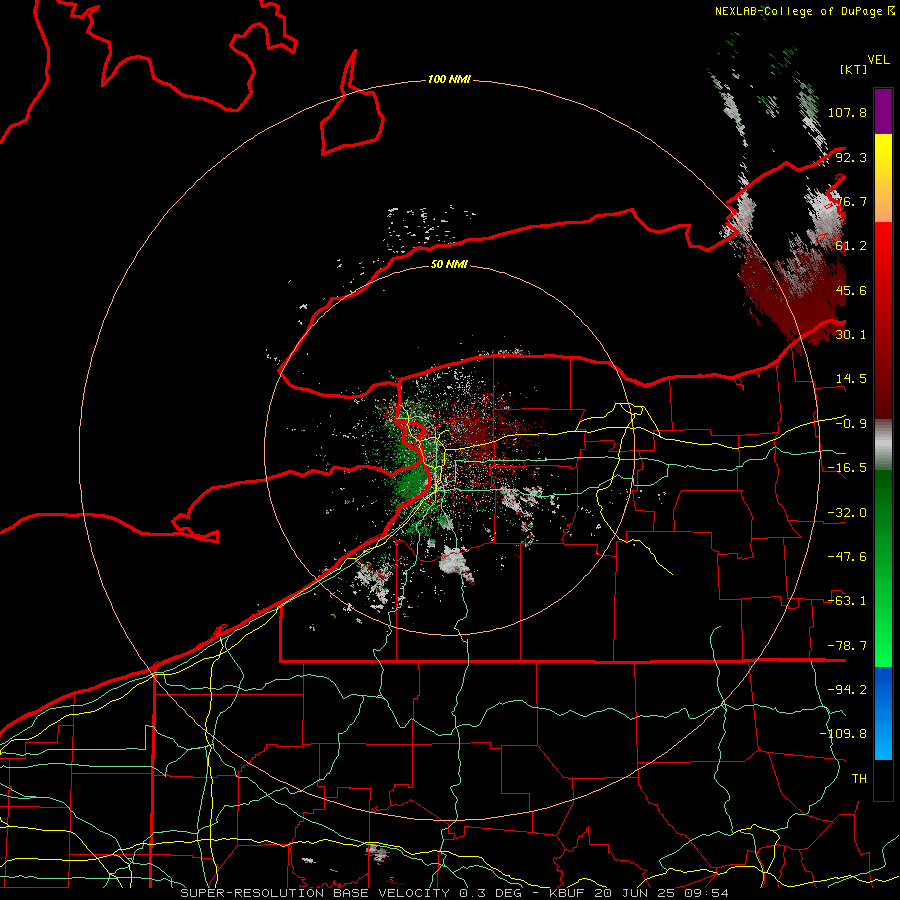Select the 14.5 scale value
Image resolution: width=900 pixels, height=900 pixels.
pyautogui.click(x=851, y=379)
